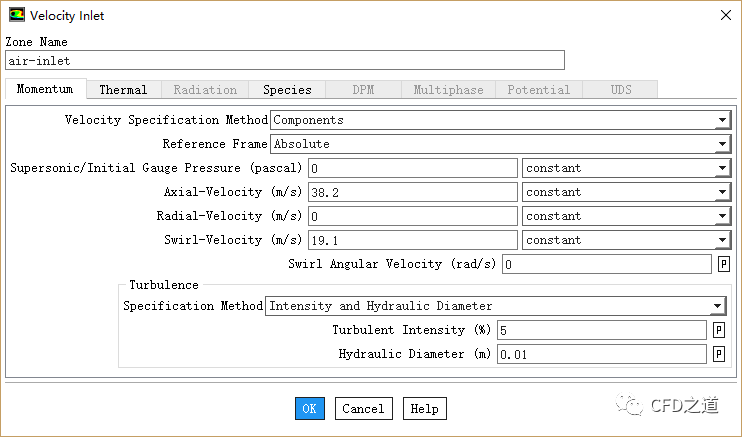
Task: Click the Velocity Inlet title bar icon
Action: click(x=17, y=15)
